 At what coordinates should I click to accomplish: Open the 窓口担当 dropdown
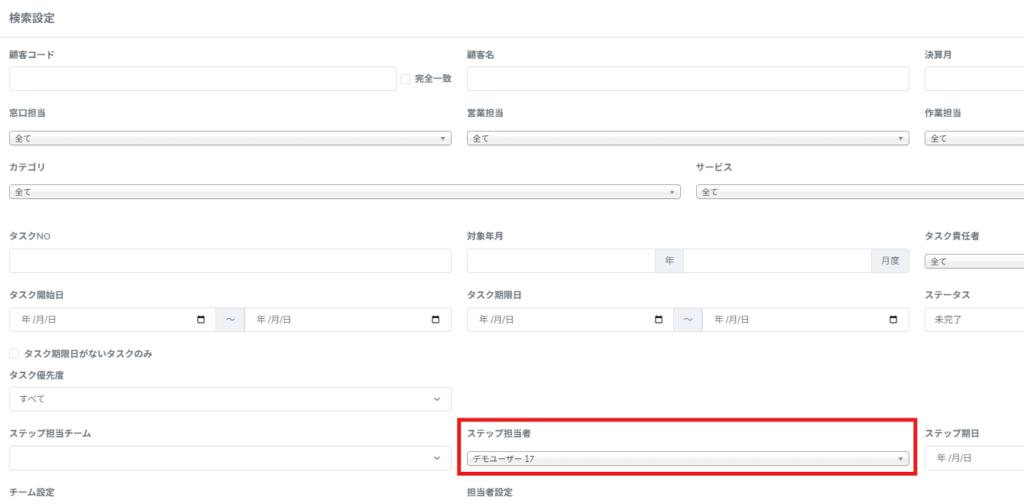[230, 138]
